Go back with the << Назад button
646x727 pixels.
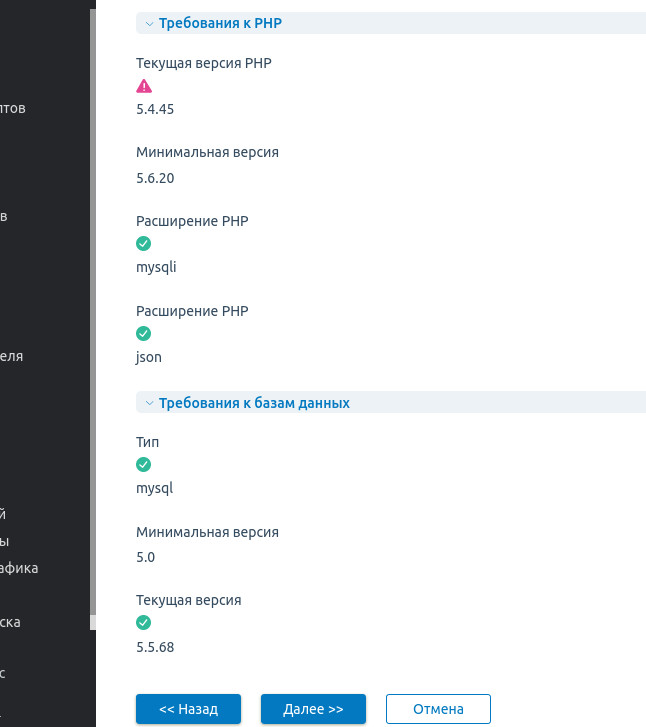(x=189, y=709)
